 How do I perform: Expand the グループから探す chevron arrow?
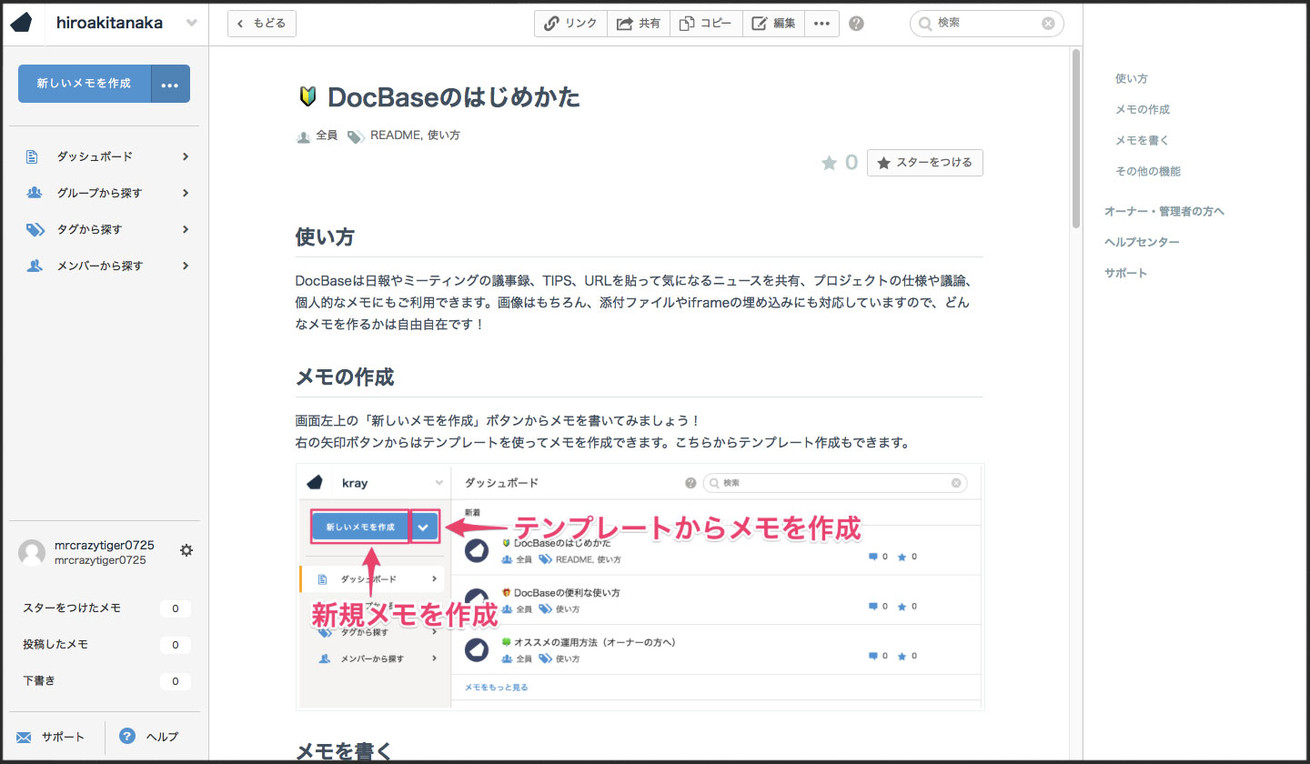pos(186,193)
